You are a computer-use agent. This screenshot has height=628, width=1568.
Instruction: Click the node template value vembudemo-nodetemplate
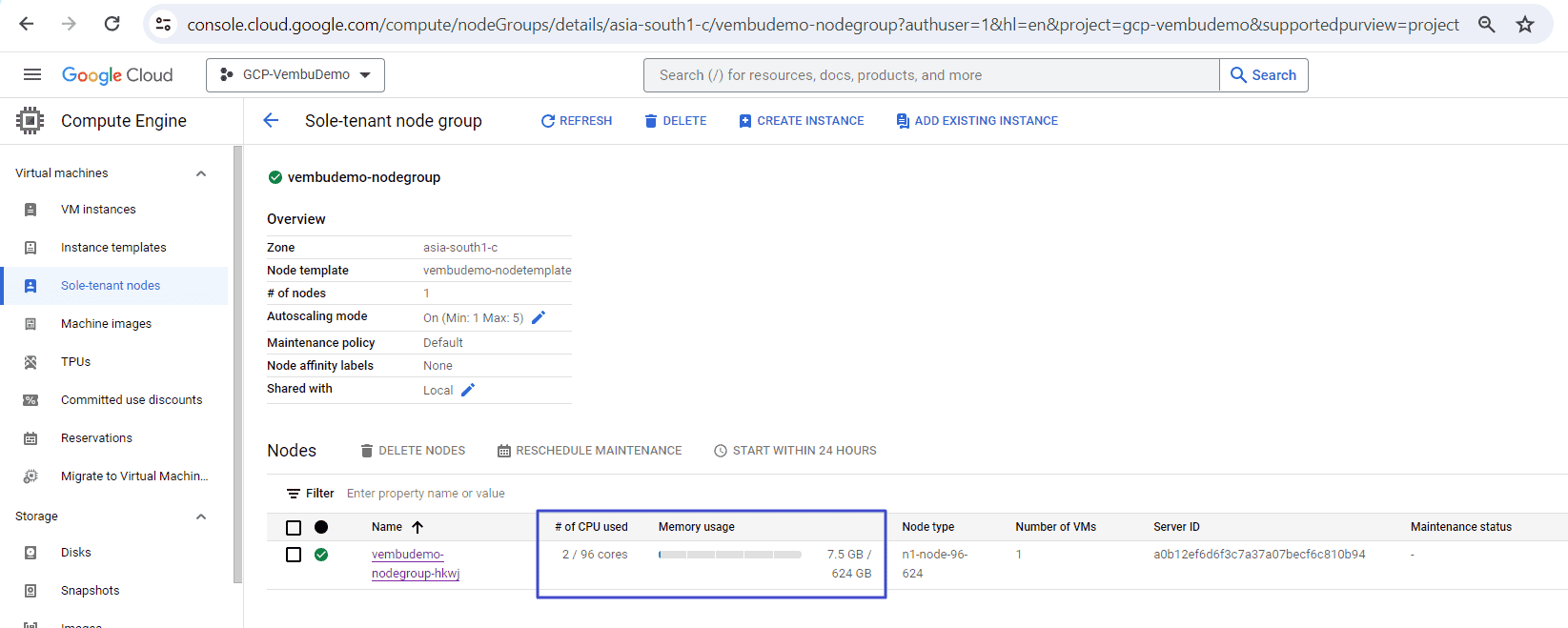click(498, 271)
